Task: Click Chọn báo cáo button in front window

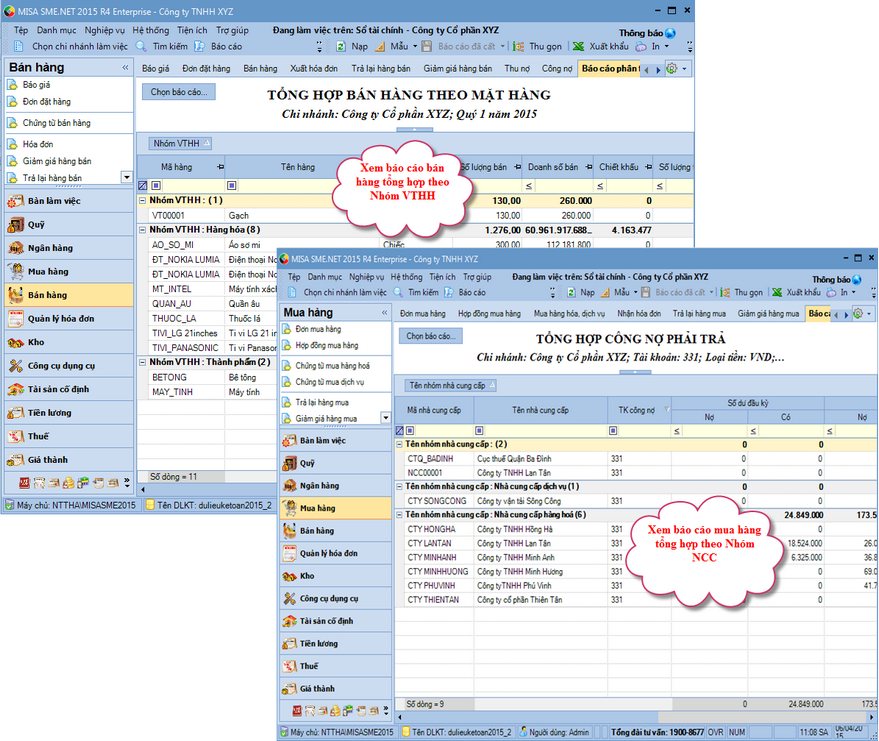Action: tap(431, 336)
